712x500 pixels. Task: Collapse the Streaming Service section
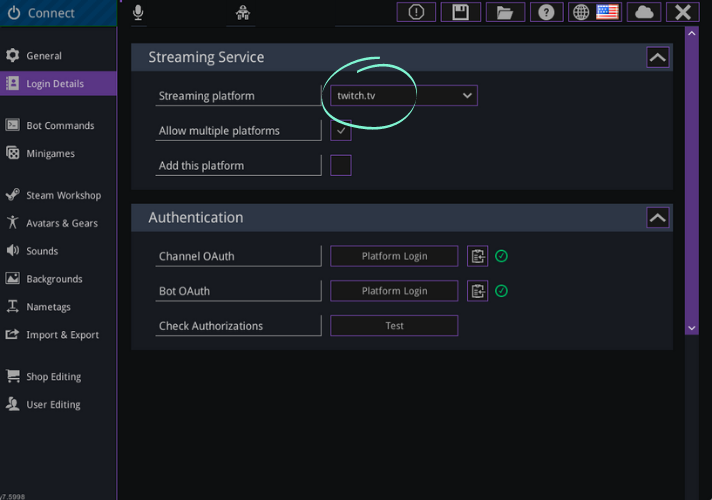pyautogui.click(x=658, y=58)
